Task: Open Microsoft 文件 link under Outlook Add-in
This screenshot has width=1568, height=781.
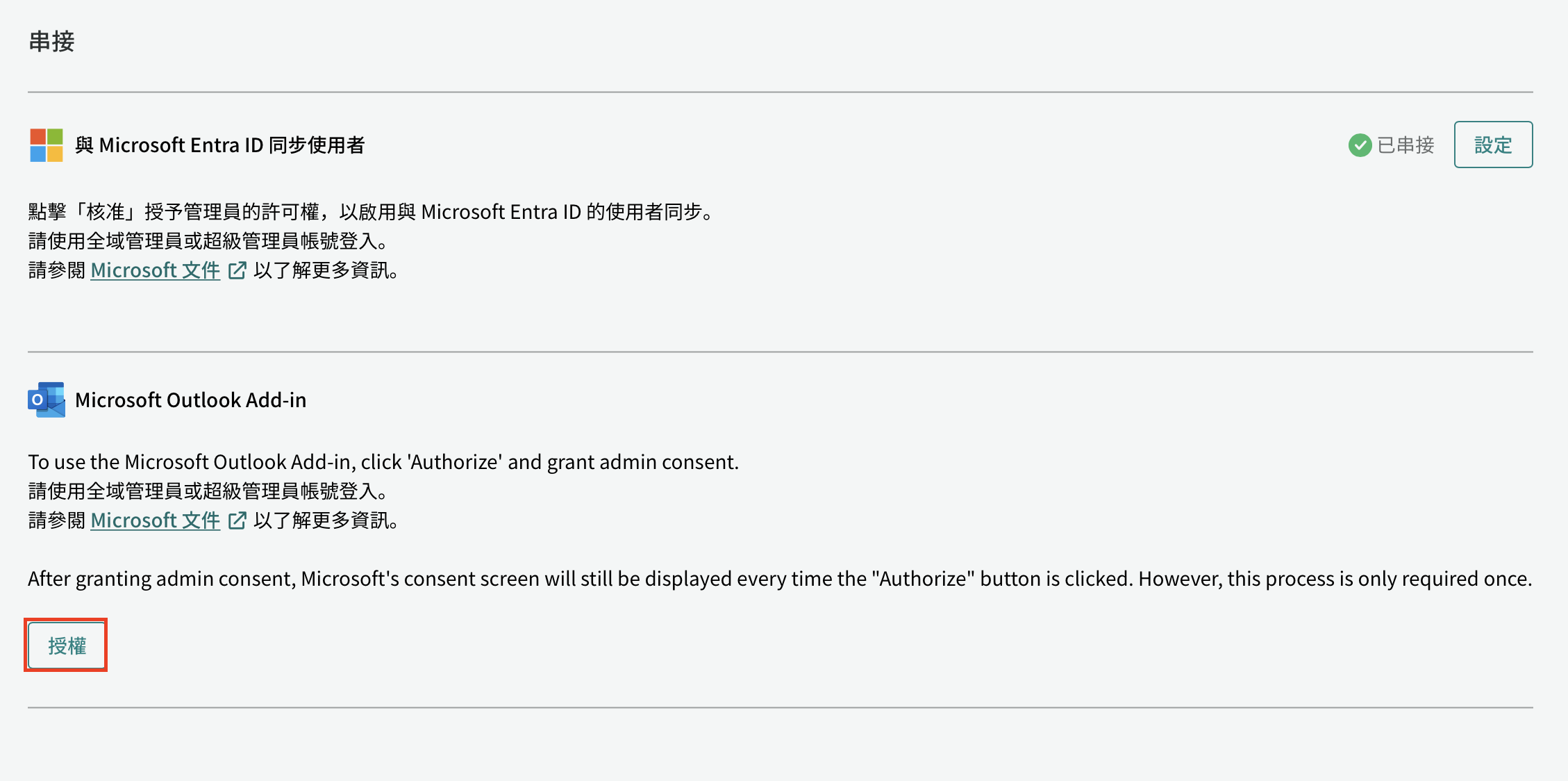Action: (x=156, y=520)
